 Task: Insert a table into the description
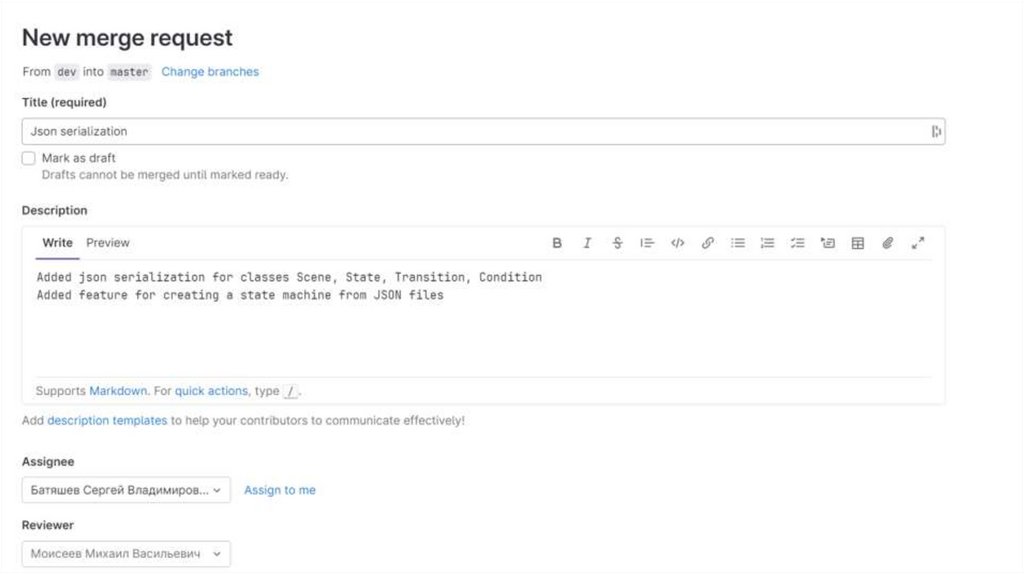pyautogui.click(x=858, y=243)
